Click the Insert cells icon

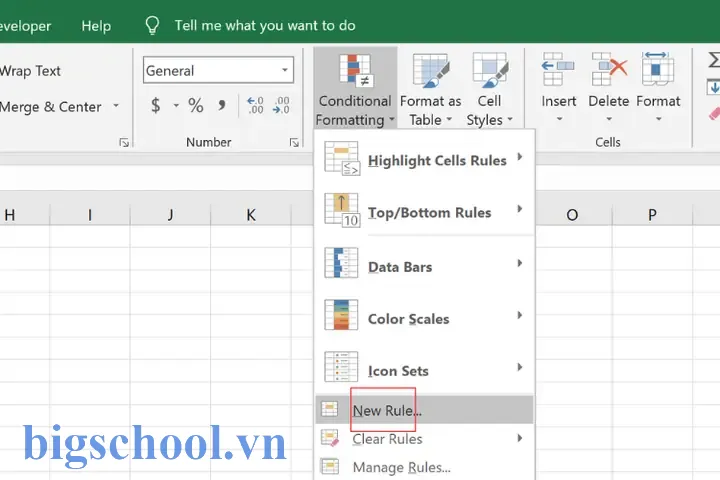pyautogui.click(x=558, y=69)
